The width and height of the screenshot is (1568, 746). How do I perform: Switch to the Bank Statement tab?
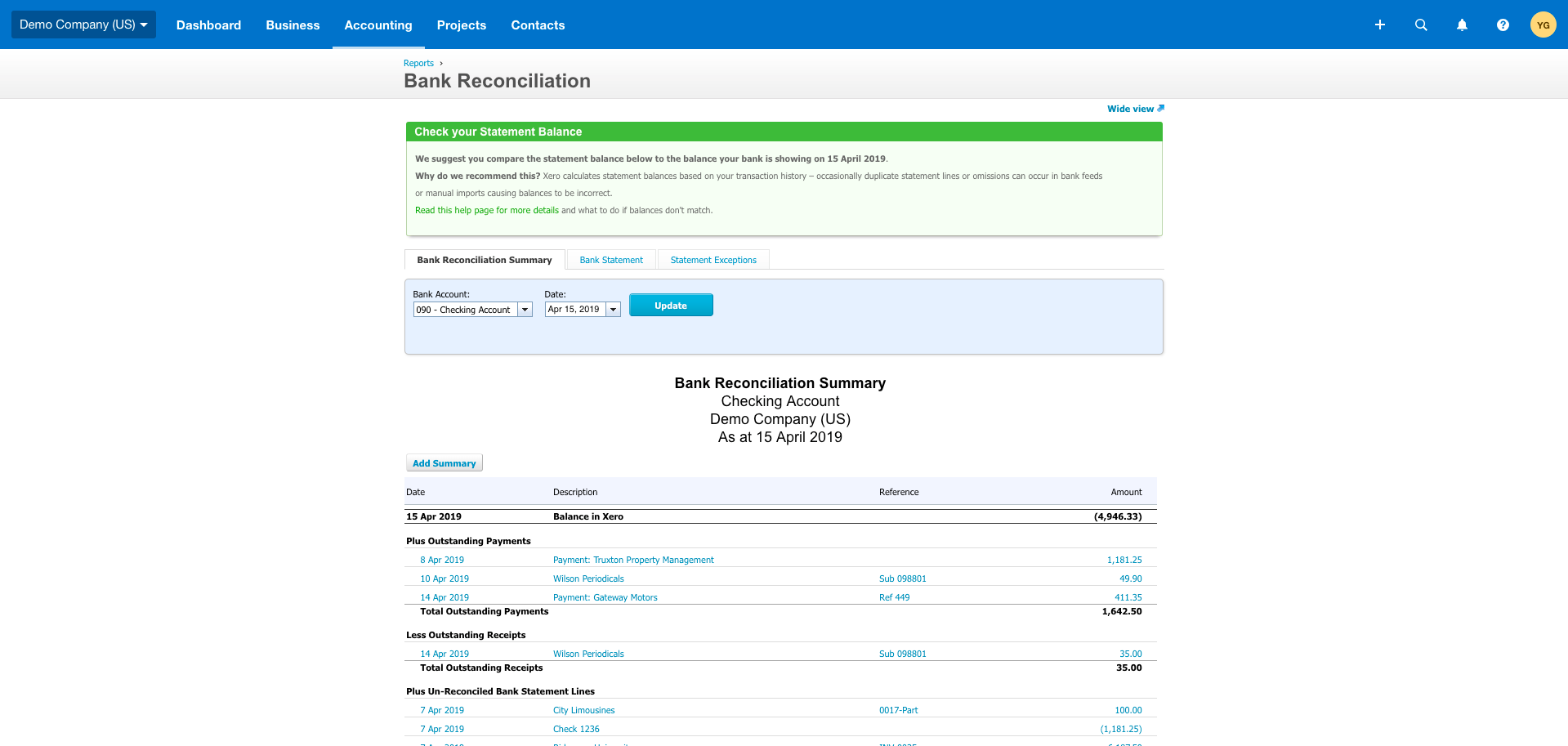tap(611, 260)
